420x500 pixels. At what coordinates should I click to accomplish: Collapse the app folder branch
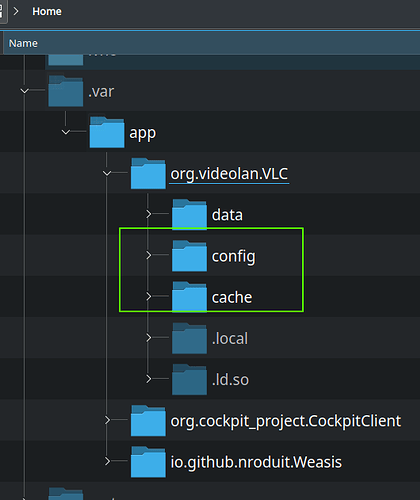pyautogui.click(x=66, y=132)
